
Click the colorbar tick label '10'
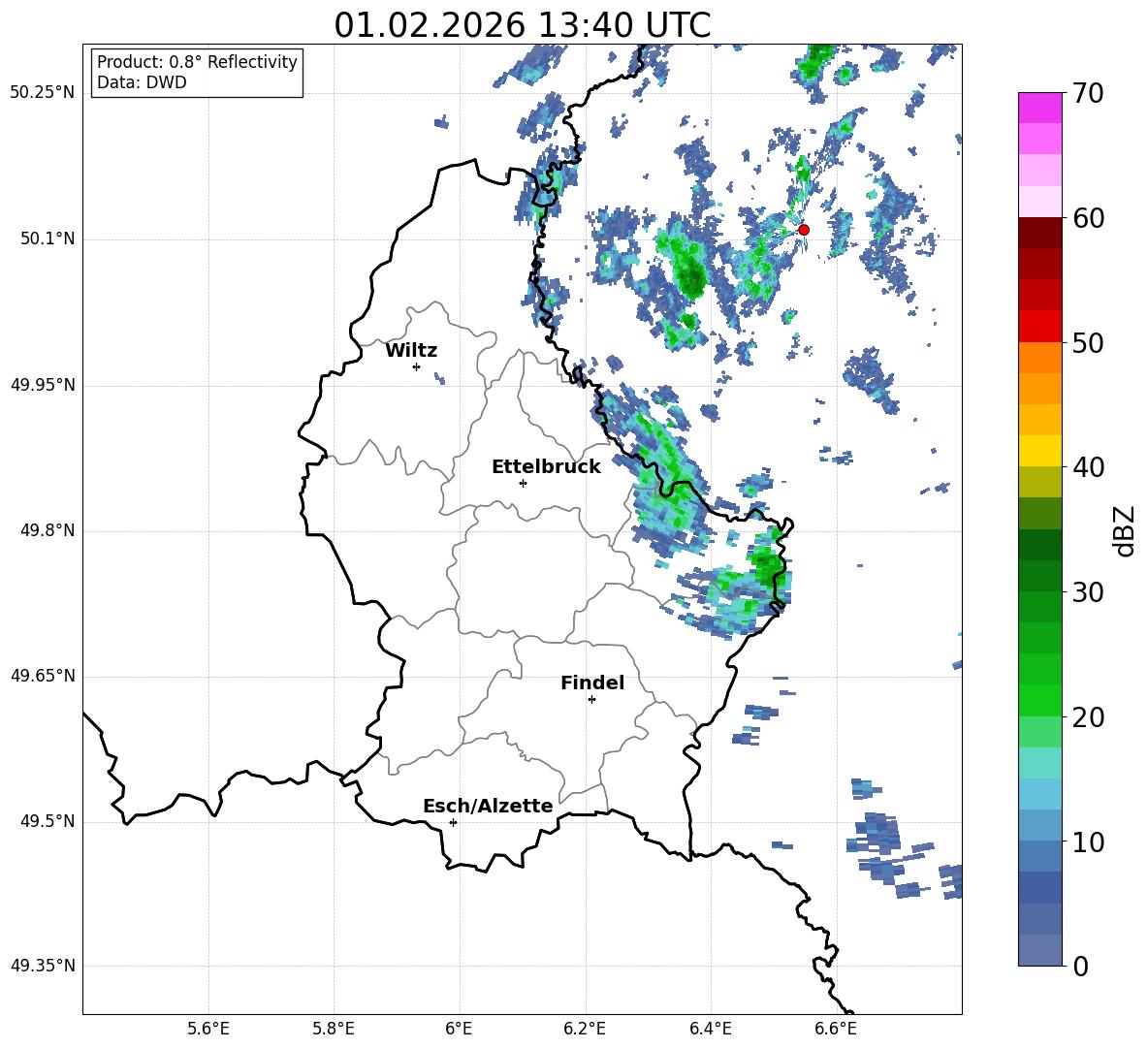pyautogui.click(x=1088, y=842)
